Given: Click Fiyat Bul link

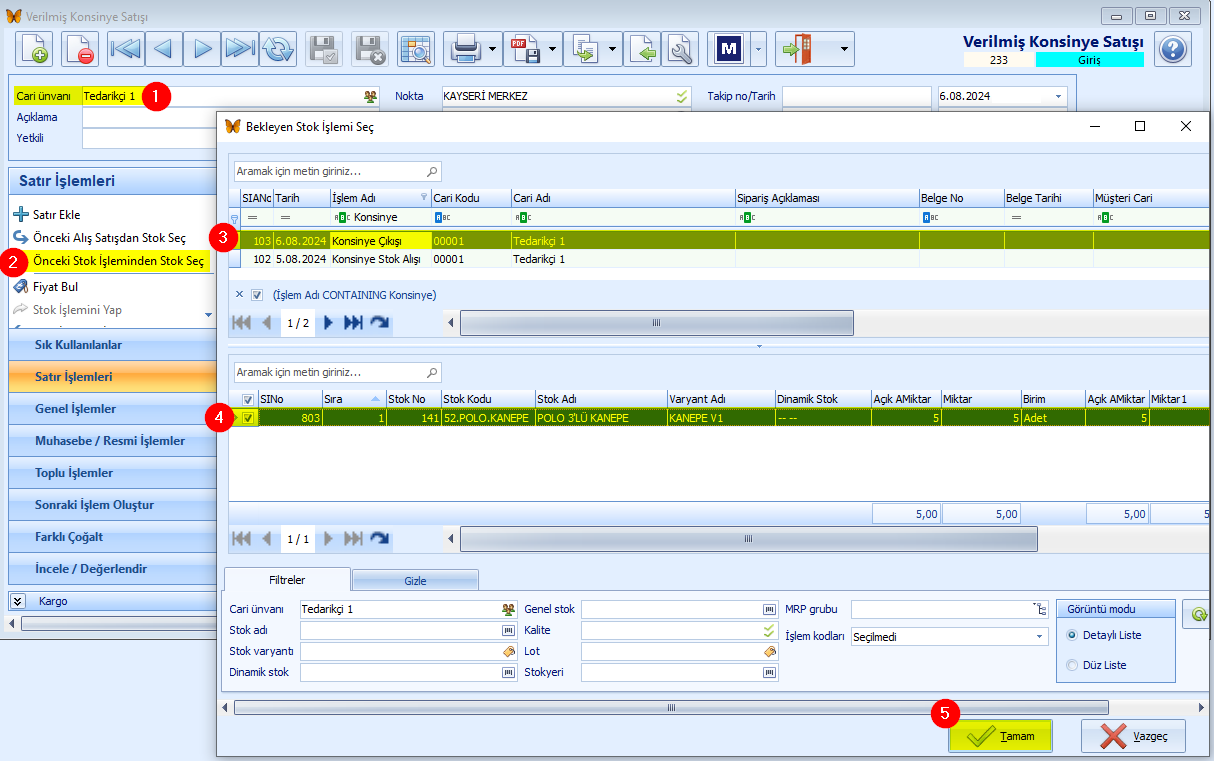Looking at the screenshot, I should pyautogui.click(x=55, y=286).
